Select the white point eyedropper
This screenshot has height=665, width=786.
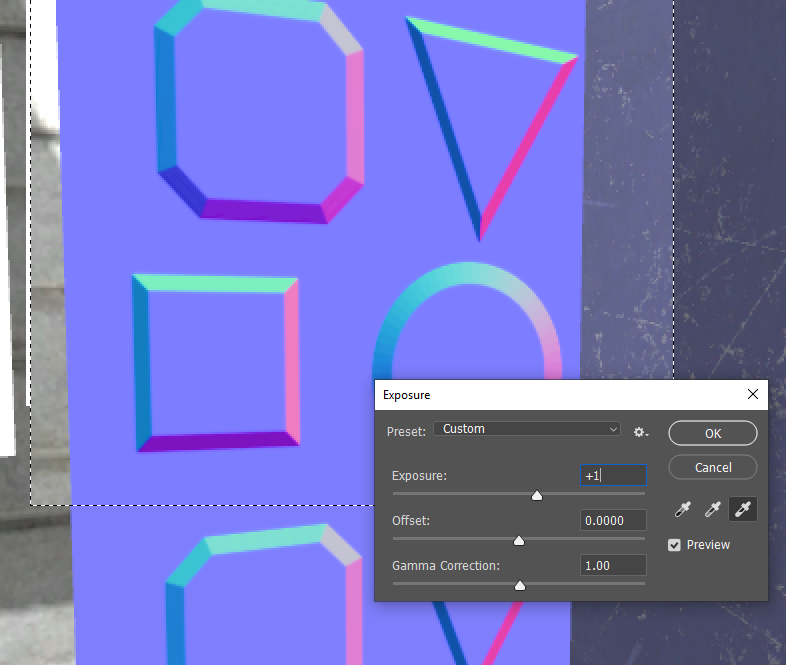pos(742,510)
